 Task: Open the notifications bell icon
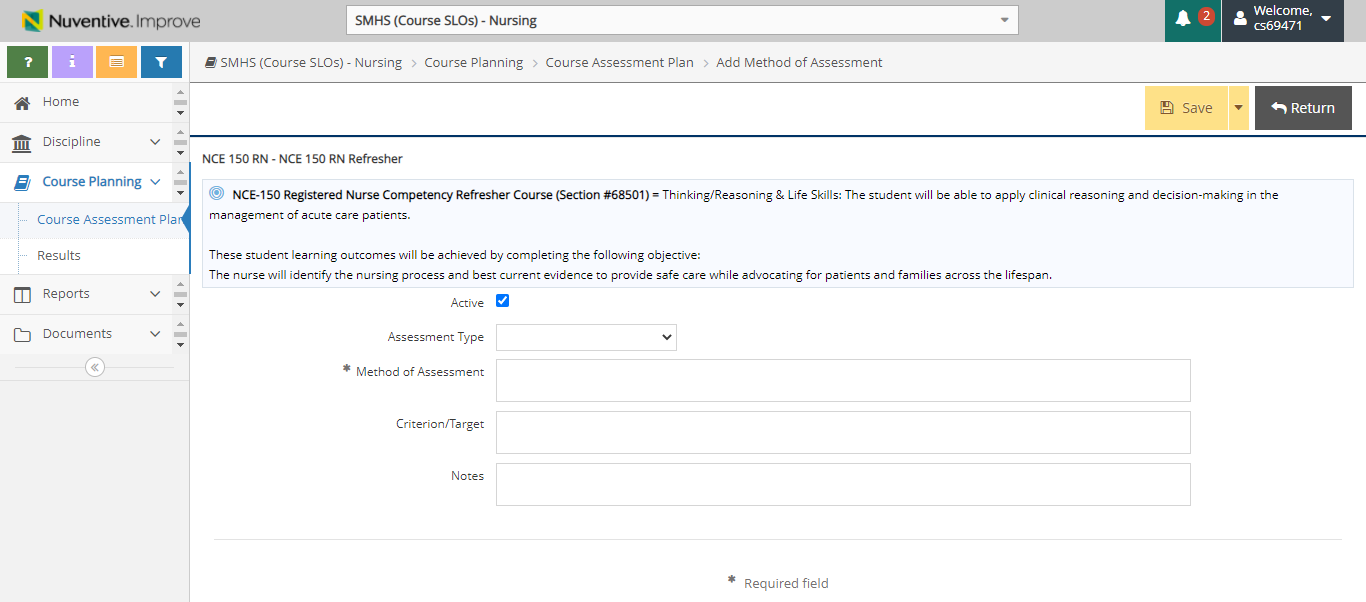(1184, 19)
